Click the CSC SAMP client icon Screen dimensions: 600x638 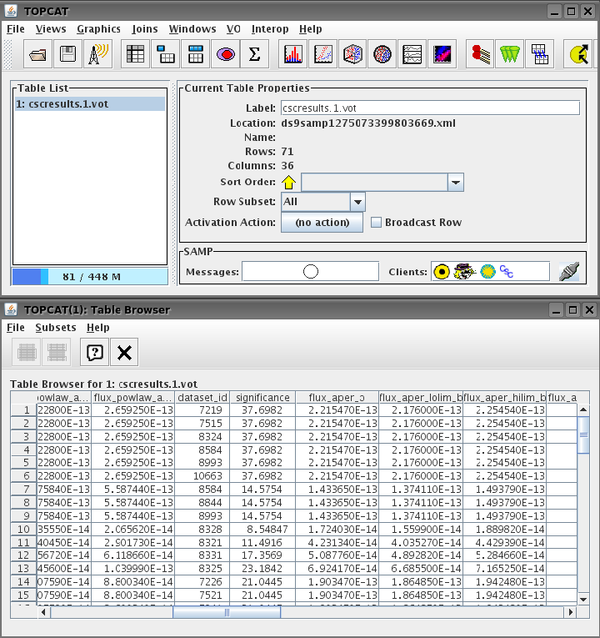(x=506, y=271)
